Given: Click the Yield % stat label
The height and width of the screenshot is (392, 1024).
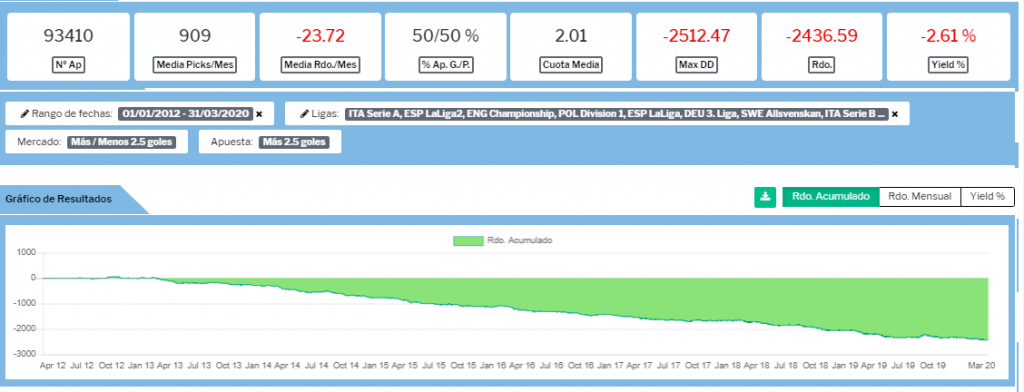Looking at the screenshot, I should [948, 65].
